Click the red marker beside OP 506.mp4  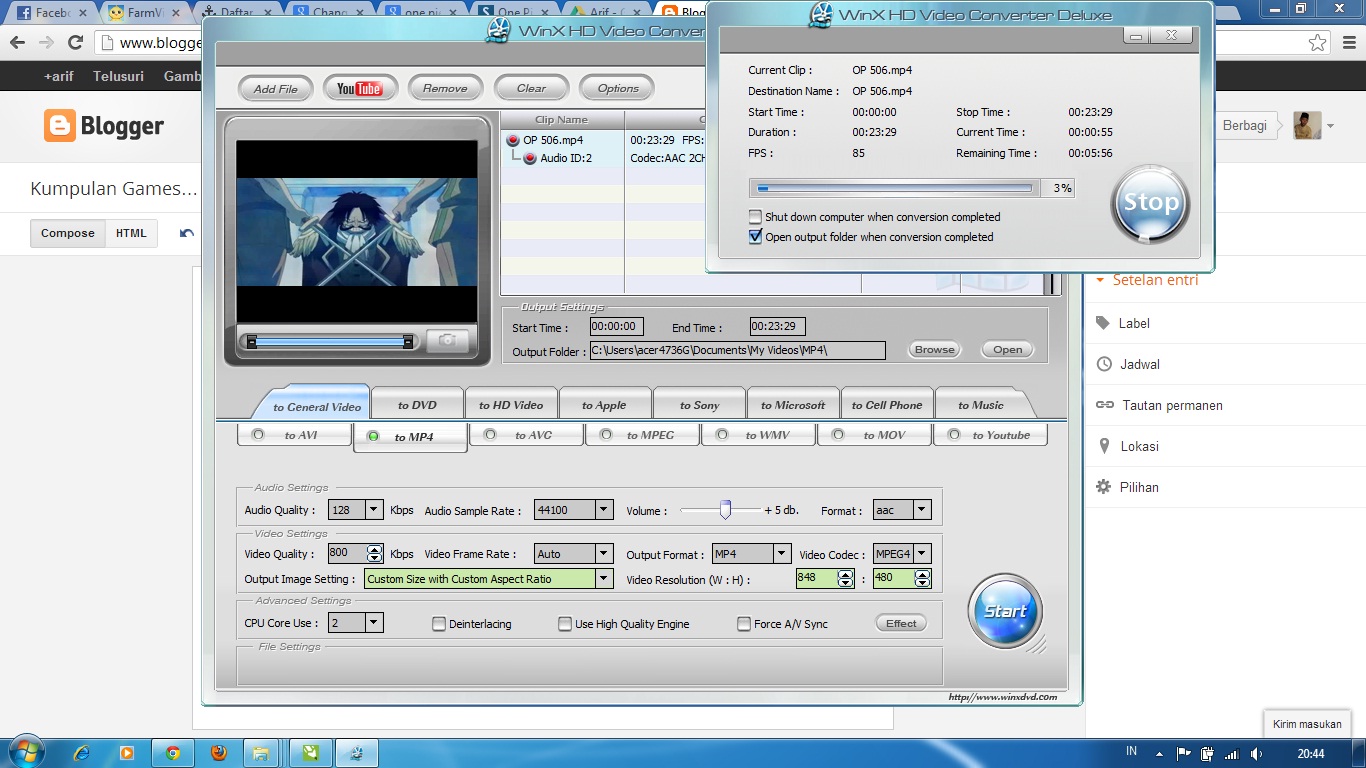(x=513, y=141)
